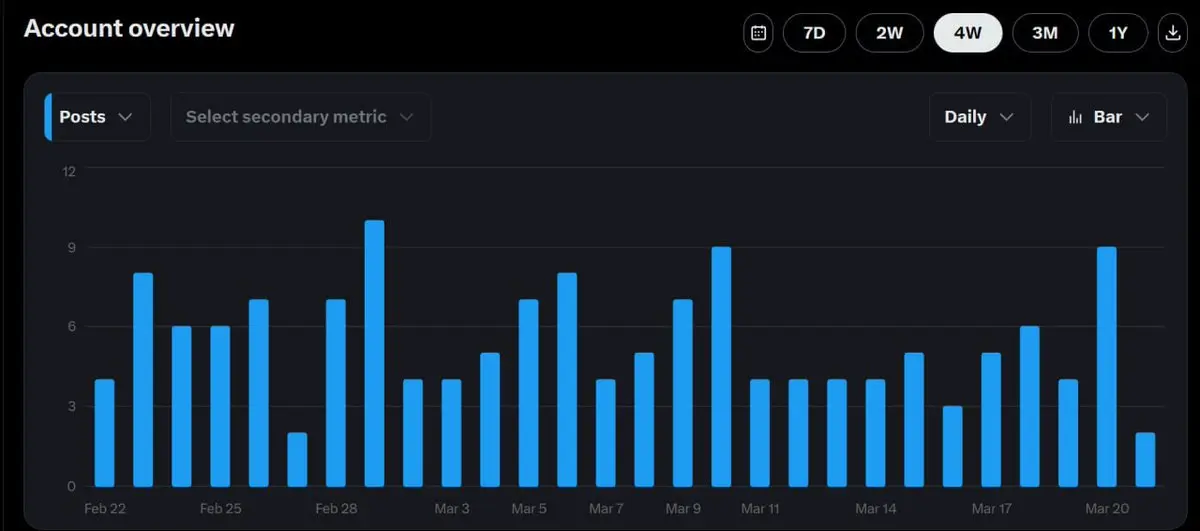1200x531 pixels.
Task: Click the Mar 17 bar
Action: (x=991, y=420)
